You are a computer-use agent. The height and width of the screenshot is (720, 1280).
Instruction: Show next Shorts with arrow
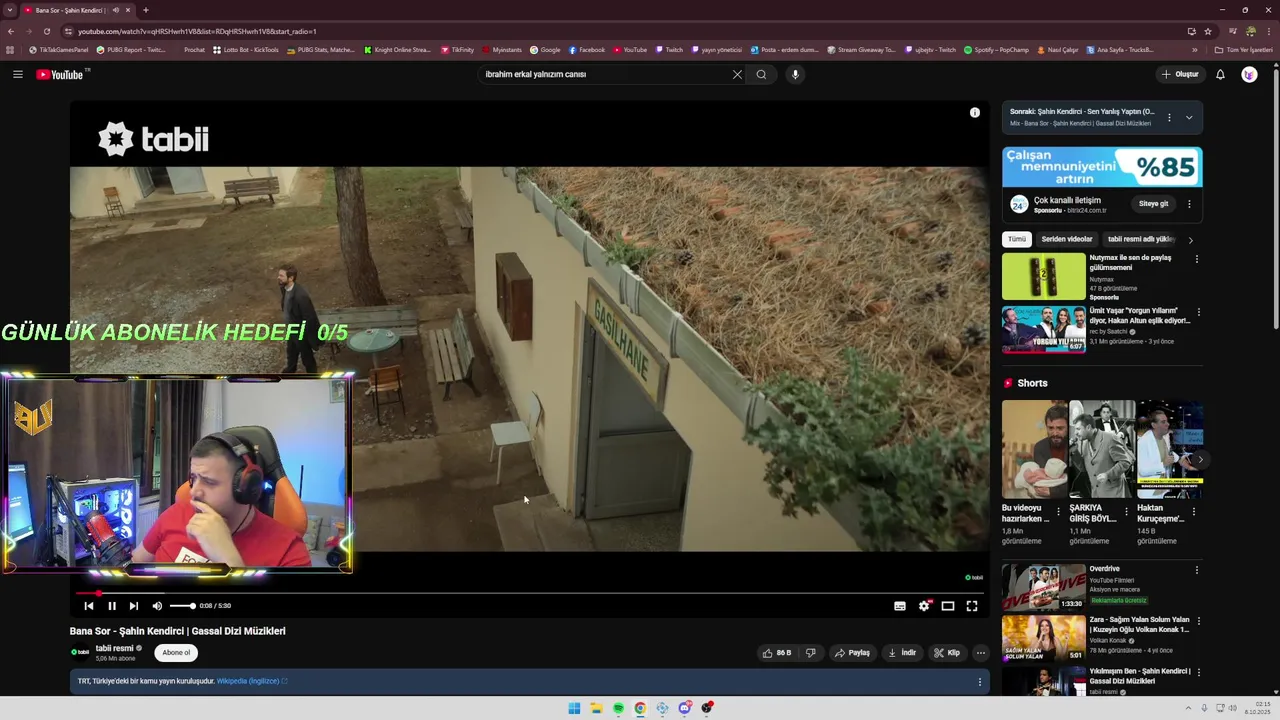pyautogui.click(x=1200, y=459)
